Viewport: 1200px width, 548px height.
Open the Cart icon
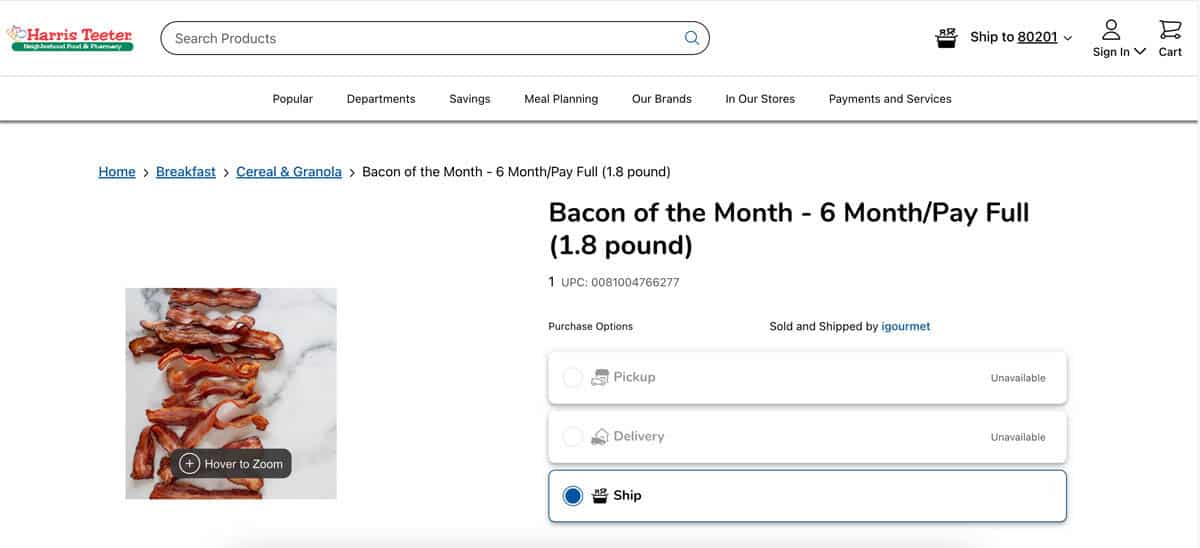click(x=1170, y=38)
